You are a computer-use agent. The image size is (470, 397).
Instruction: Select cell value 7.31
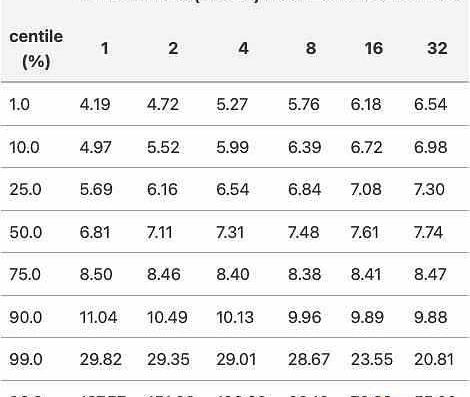230,232
